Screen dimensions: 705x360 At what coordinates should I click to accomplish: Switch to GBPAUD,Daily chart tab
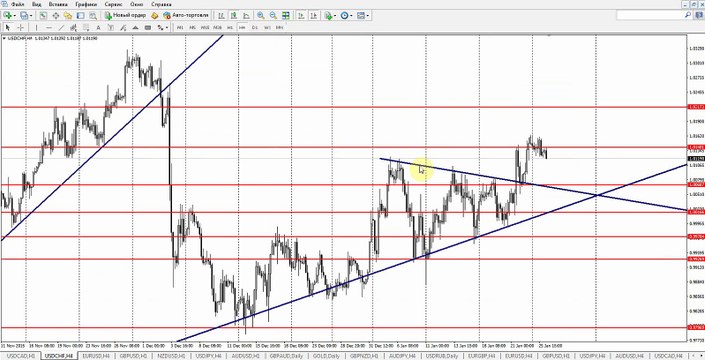[287, 356]
